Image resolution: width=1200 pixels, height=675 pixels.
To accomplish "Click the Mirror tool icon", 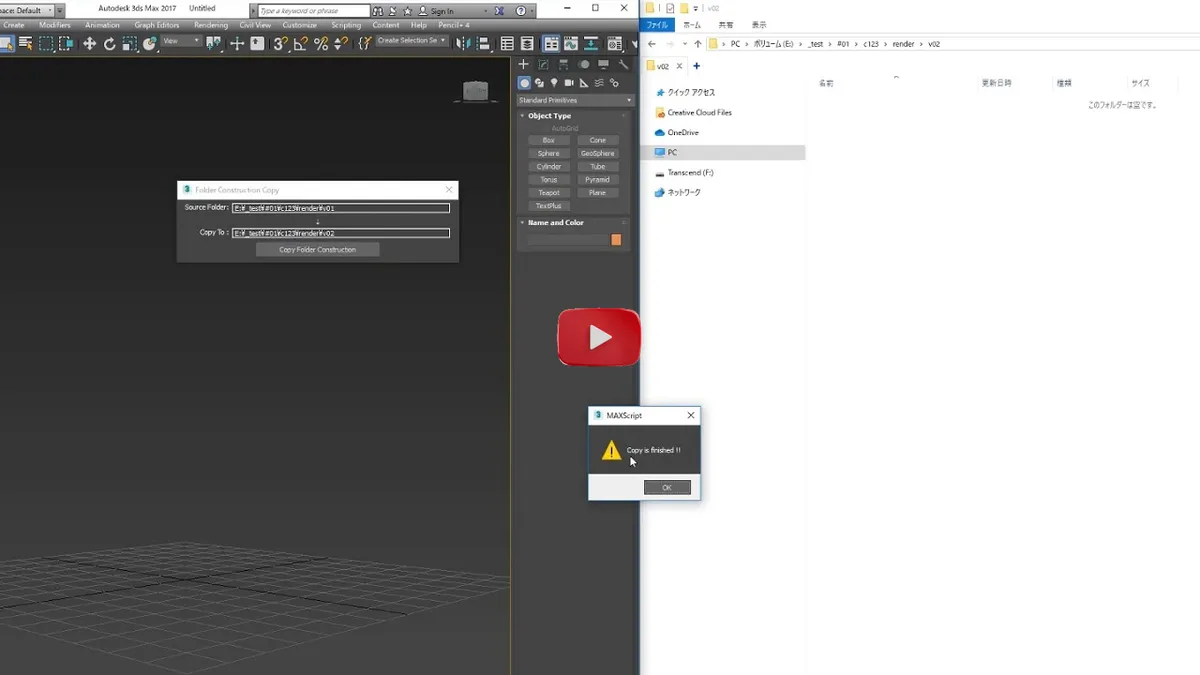I will click(463, 43).
